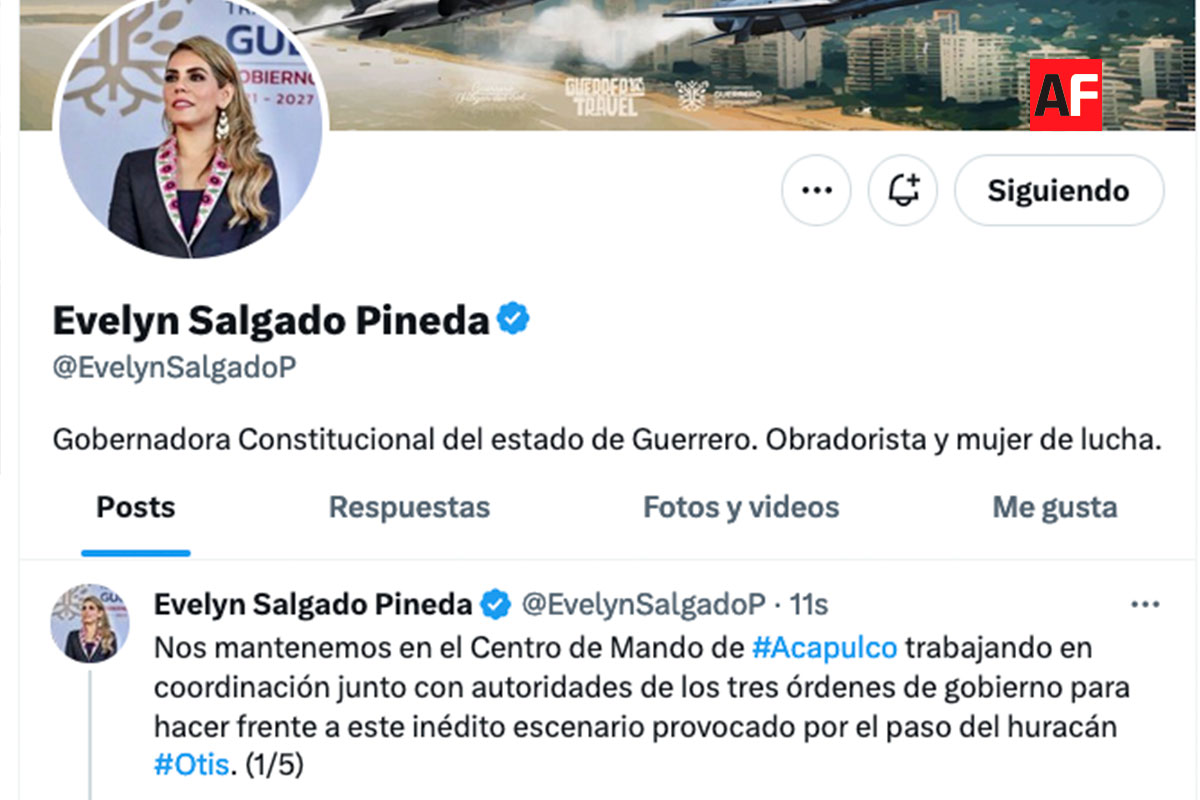Click the #Acapulco hashtag link
The height and width of the screenshot is (800, 1200).
tap(825, 648)
